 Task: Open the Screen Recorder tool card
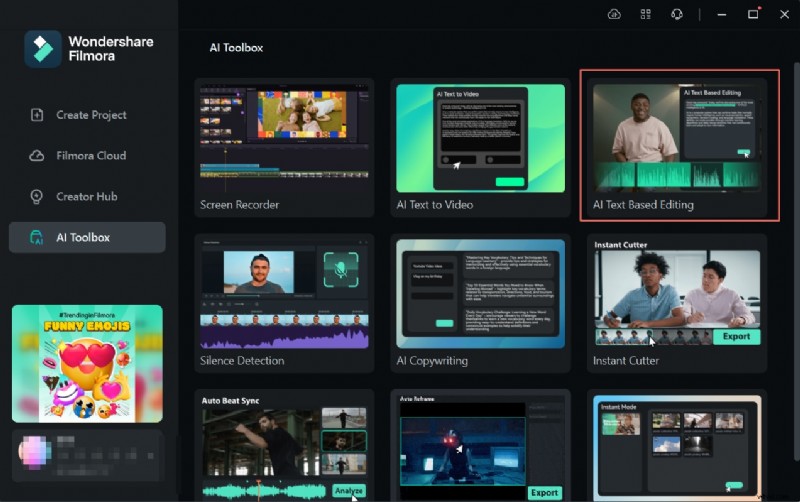pos(284,148)
